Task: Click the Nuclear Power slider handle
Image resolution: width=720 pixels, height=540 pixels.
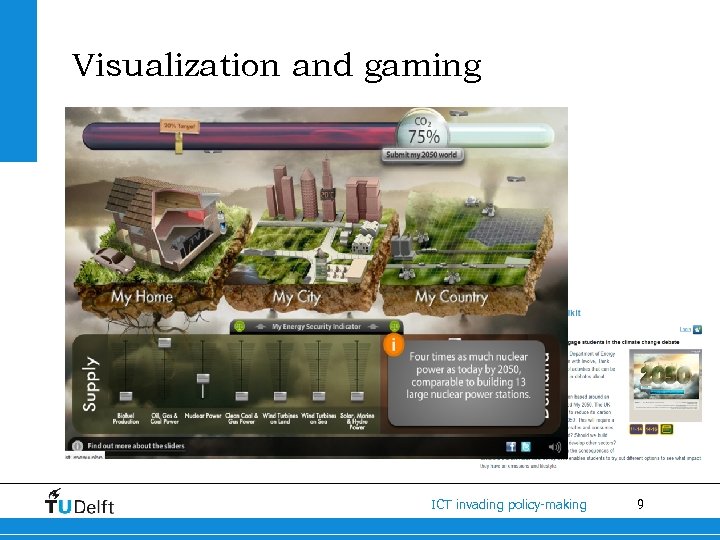Action: click(x=203, y=378)
